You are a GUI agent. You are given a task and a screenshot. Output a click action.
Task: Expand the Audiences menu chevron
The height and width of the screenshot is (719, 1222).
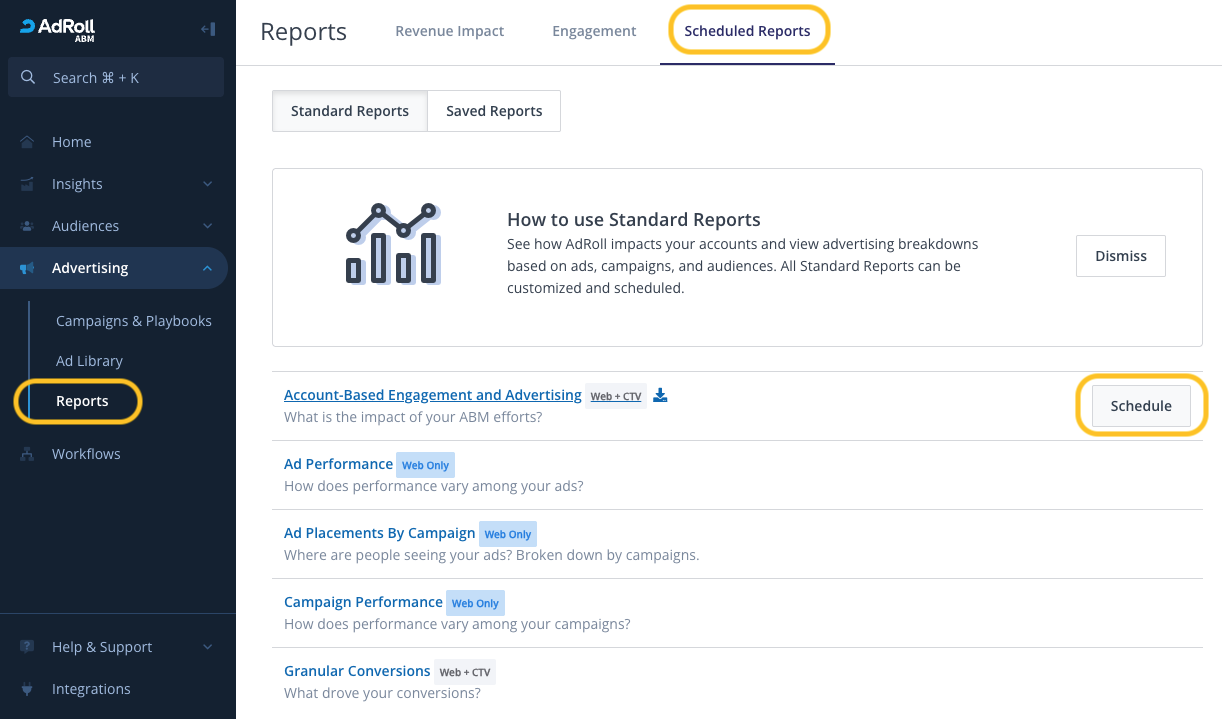click(207, 226)
